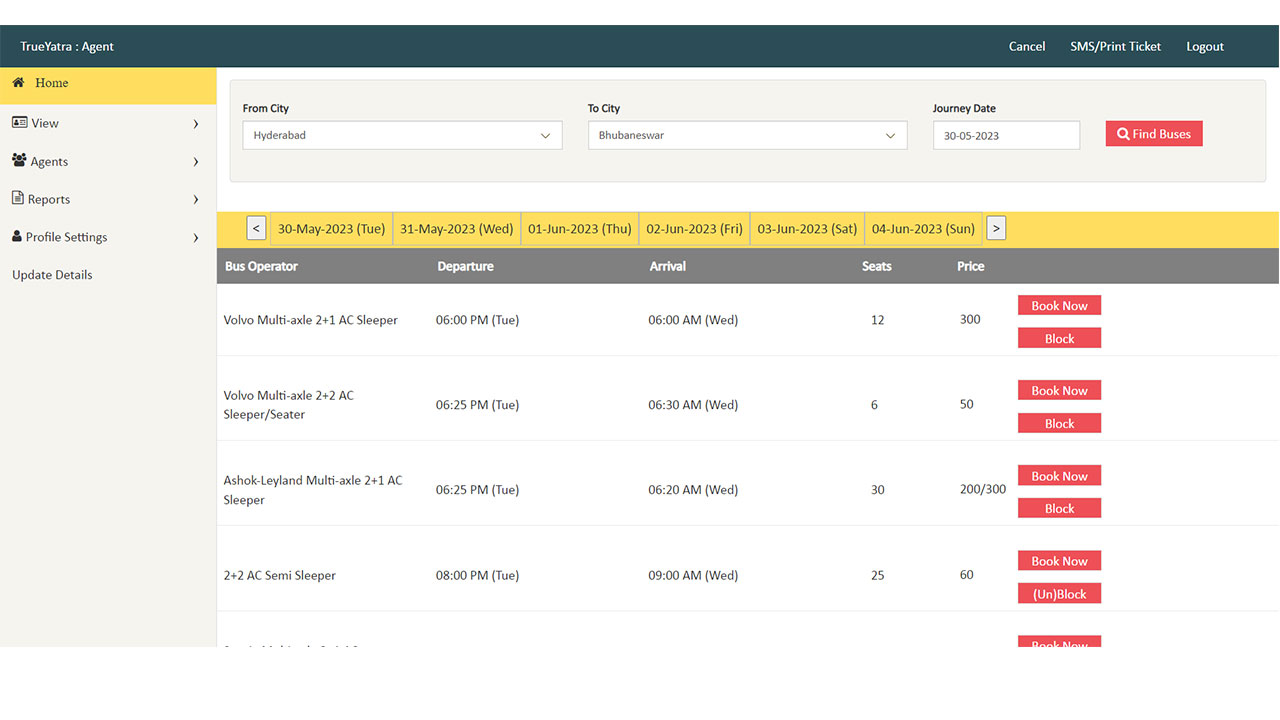Open the From City dropdown
The width and height of the screenshot is (1280, 720).
tap(402, 136)
